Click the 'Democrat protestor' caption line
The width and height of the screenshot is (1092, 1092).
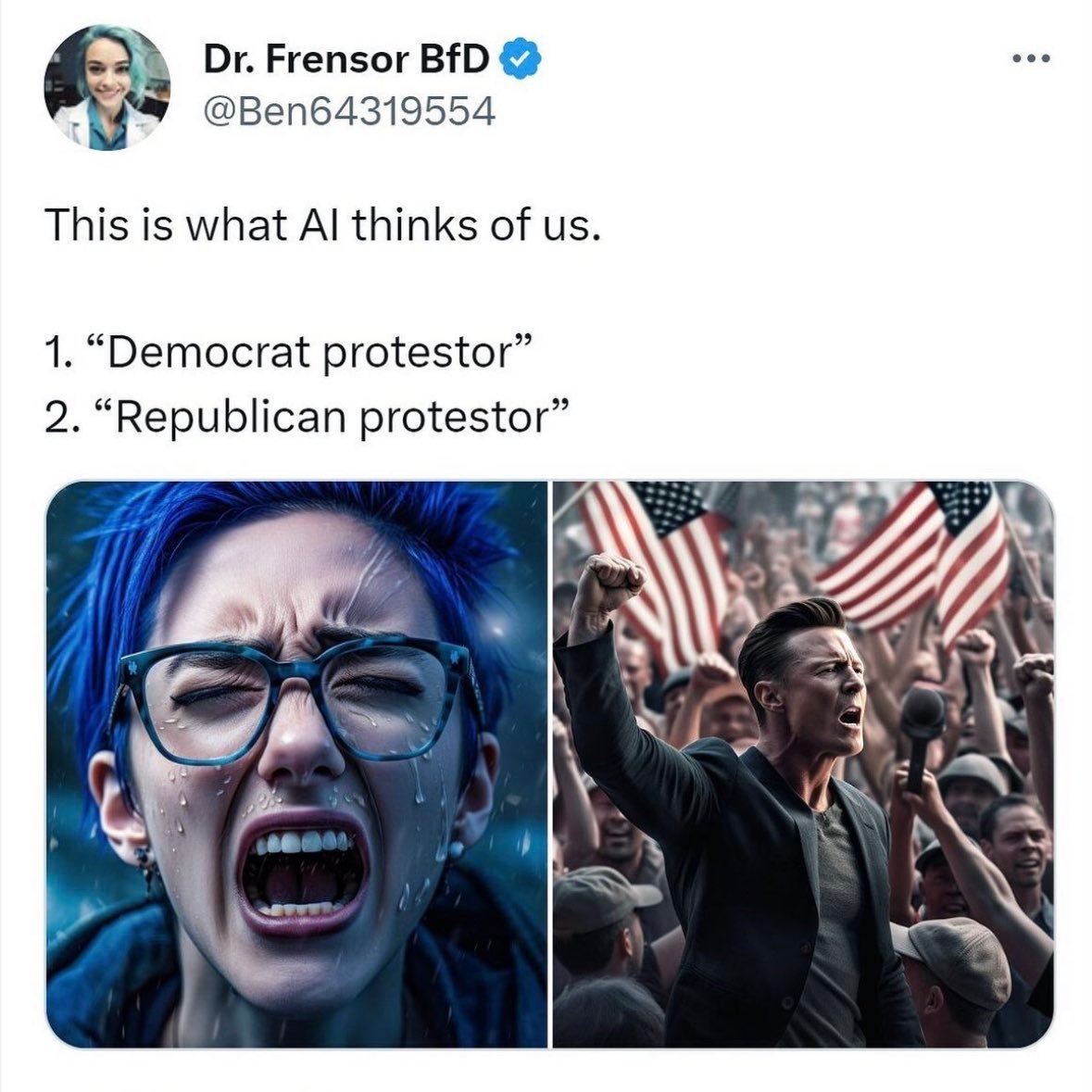[289, 352]
